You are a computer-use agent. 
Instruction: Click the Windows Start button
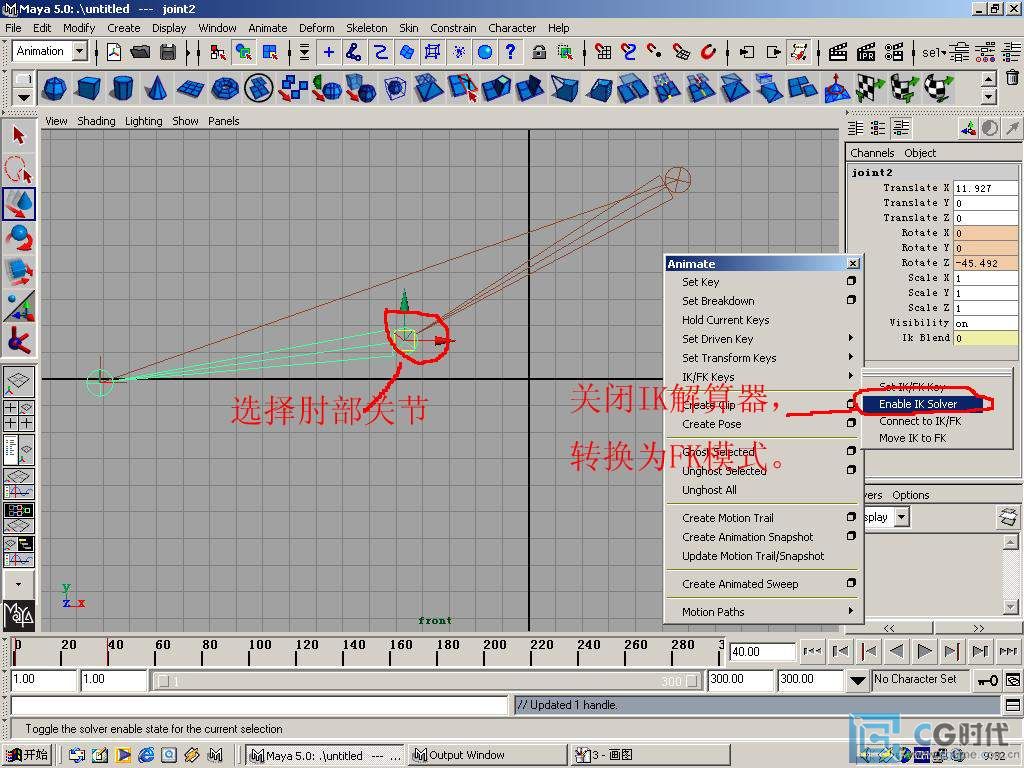[27, 755]
